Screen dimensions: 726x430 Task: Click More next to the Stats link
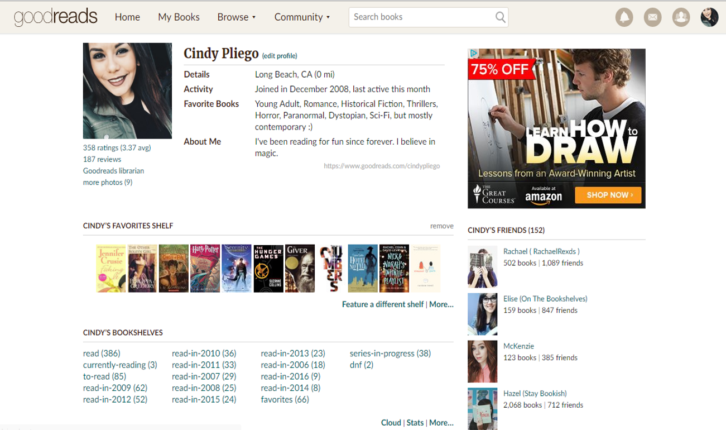441,423
